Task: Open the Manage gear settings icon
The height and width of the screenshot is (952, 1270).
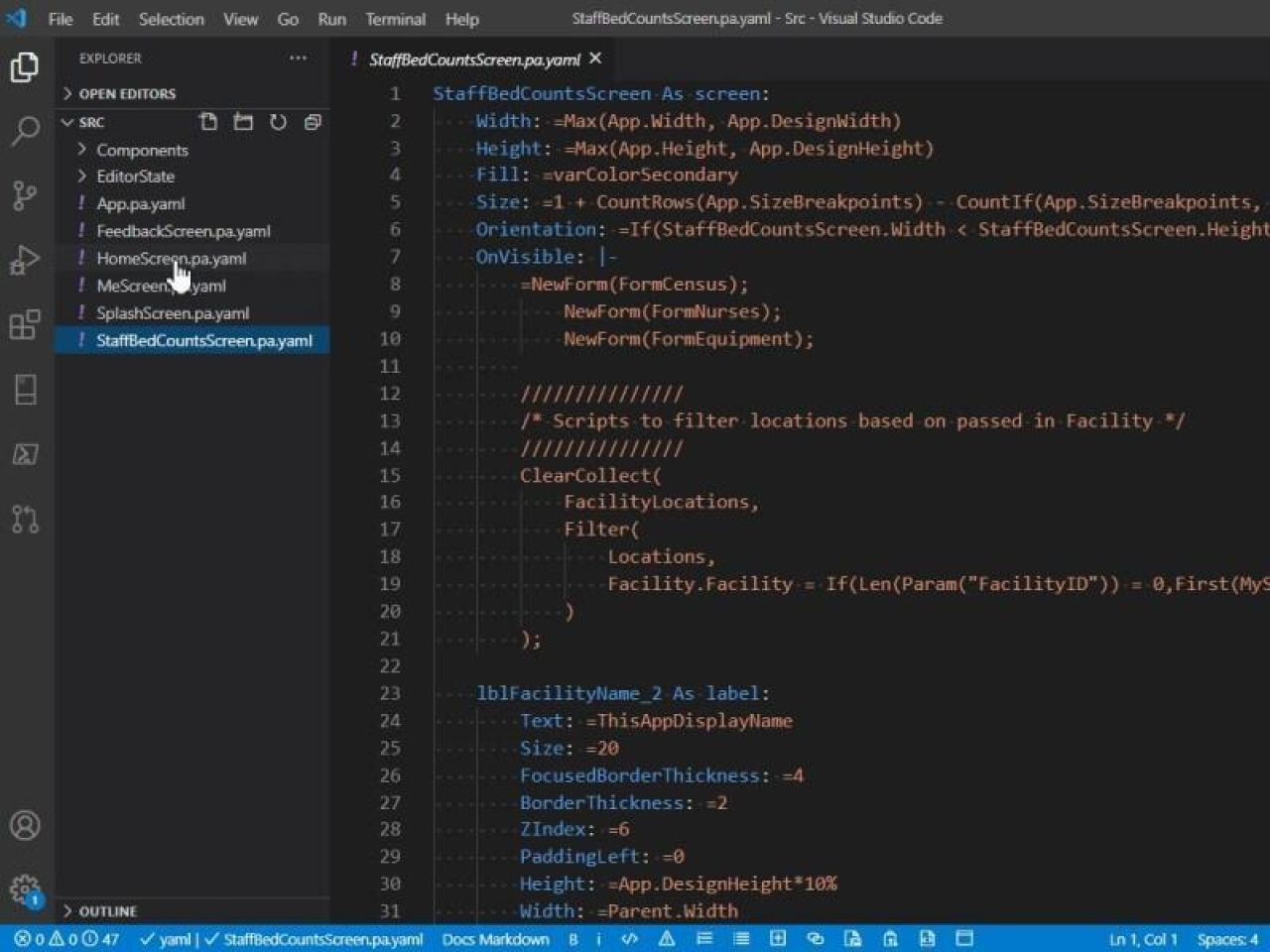Action: [x=25, y=889]
